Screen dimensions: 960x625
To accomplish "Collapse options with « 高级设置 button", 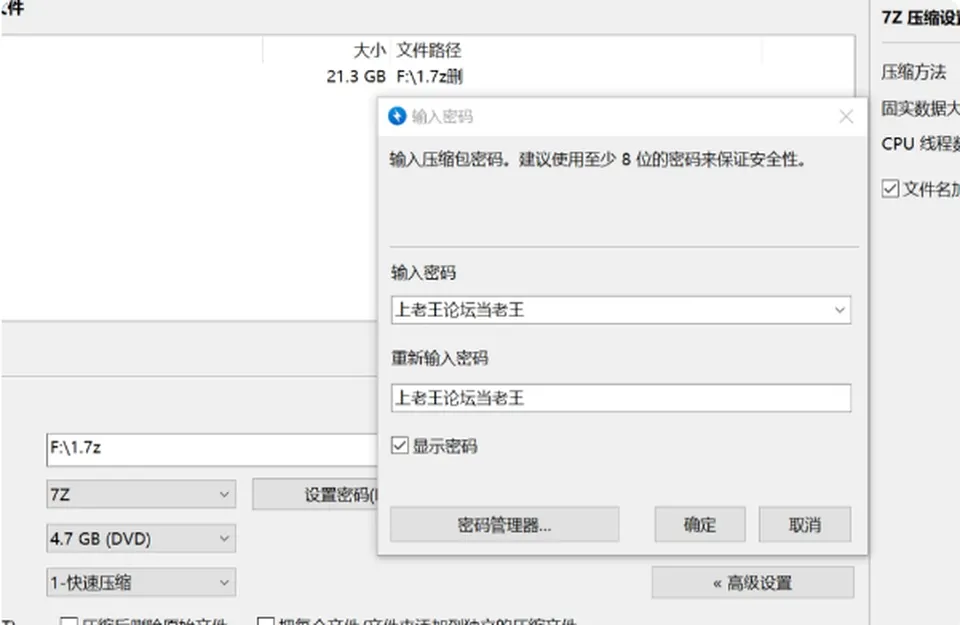I will (x=752, y=583).
